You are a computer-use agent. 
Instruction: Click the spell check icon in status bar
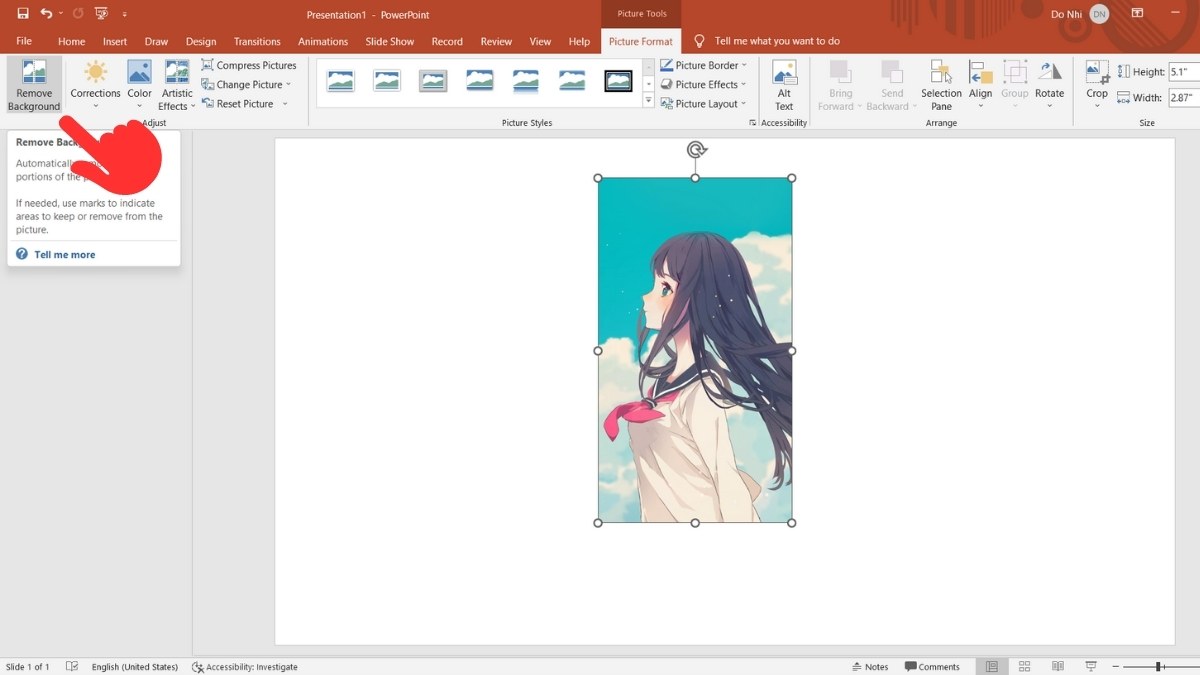pos(72,667)
